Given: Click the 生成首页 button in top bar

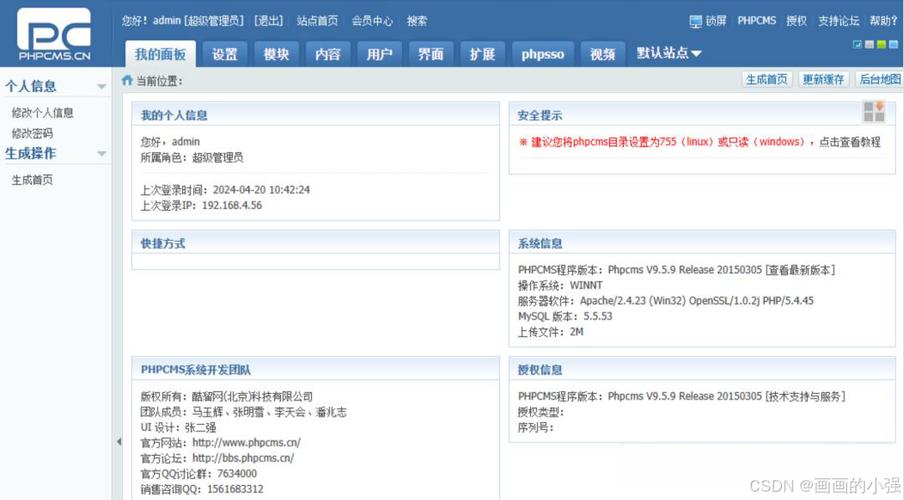Looking at the screenshot, I should [x=767, y=80].
